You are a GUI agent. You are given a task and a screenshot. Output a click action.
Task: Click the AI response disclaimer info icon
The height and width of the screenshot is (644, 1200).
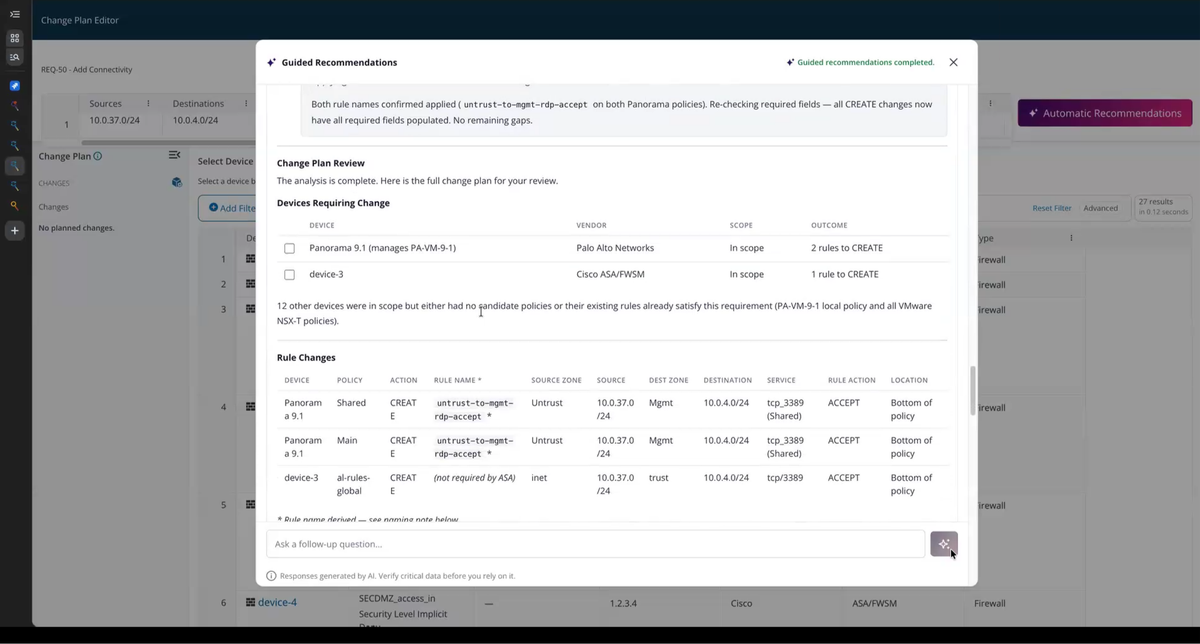[271, 576]
